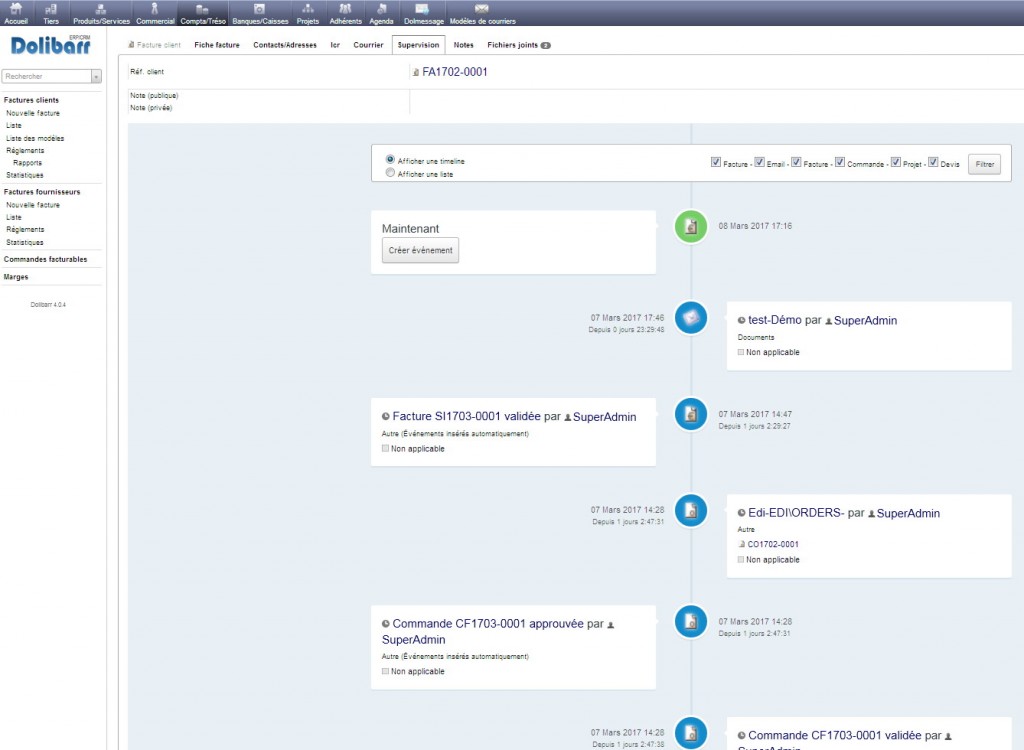Open the Agenda module icon

click(x=381, y=9)
